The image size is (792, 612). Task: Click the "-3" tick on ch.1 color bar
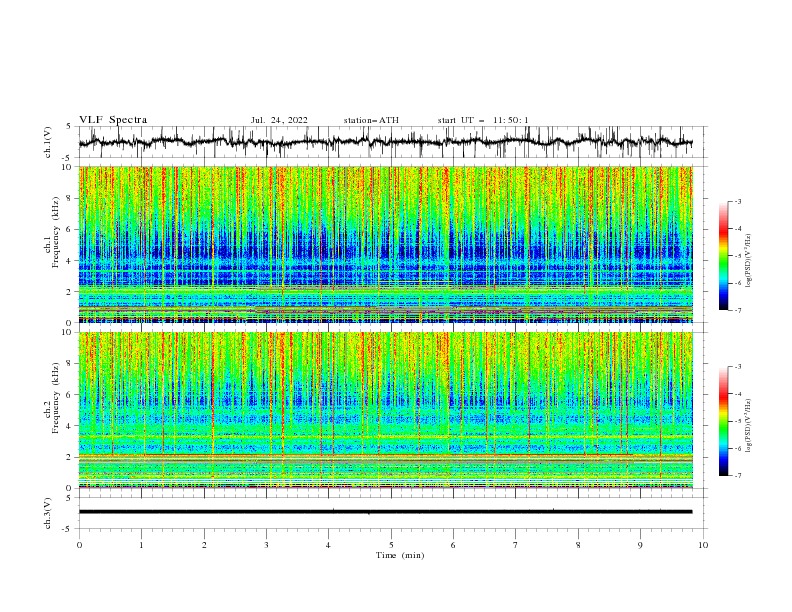pyautogui.click(x=737, y=201)
